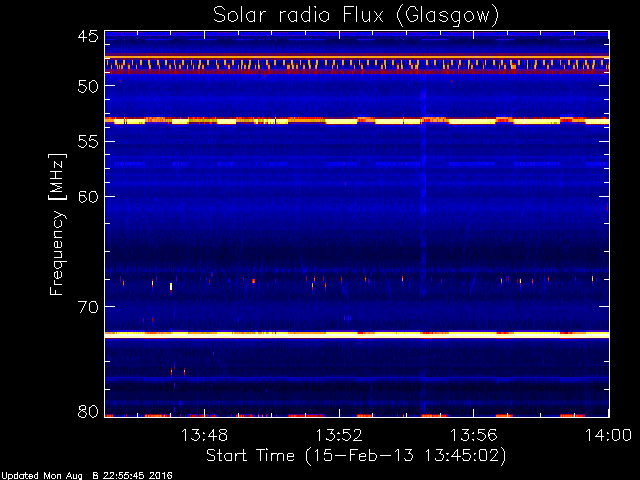Click the 13:52 time axis label
This screenshot has width=640, height=480.
(339, 435)
